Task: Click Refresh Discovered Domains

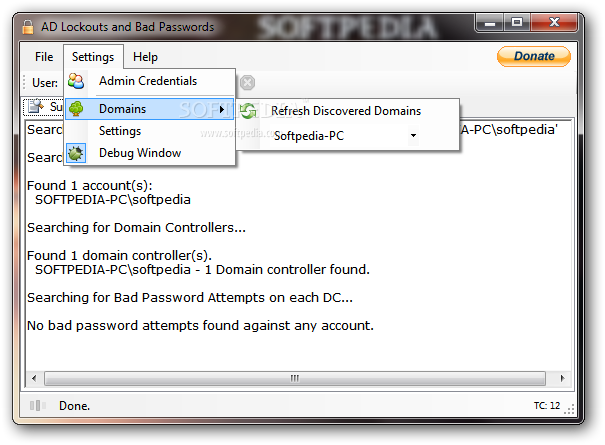Action: pos(346,111)
